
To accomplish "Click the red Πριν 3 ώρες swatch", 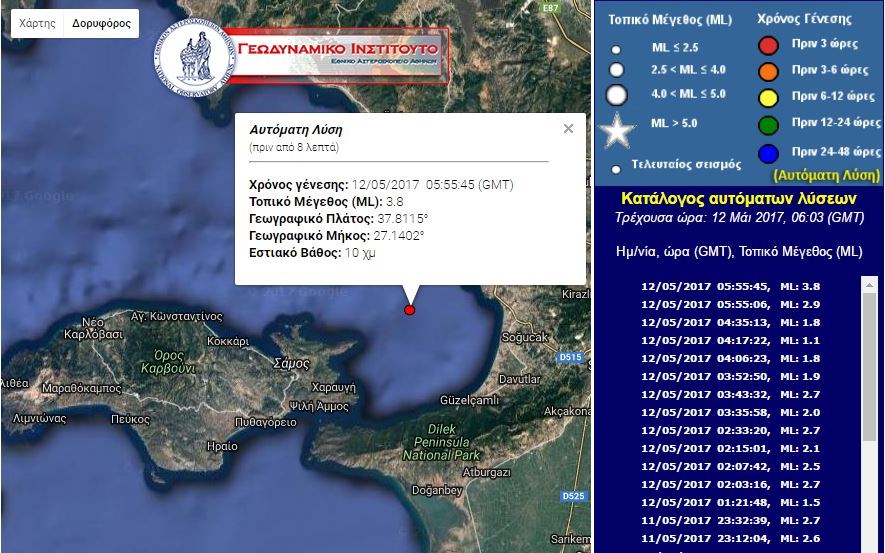I will click(768, 45).
